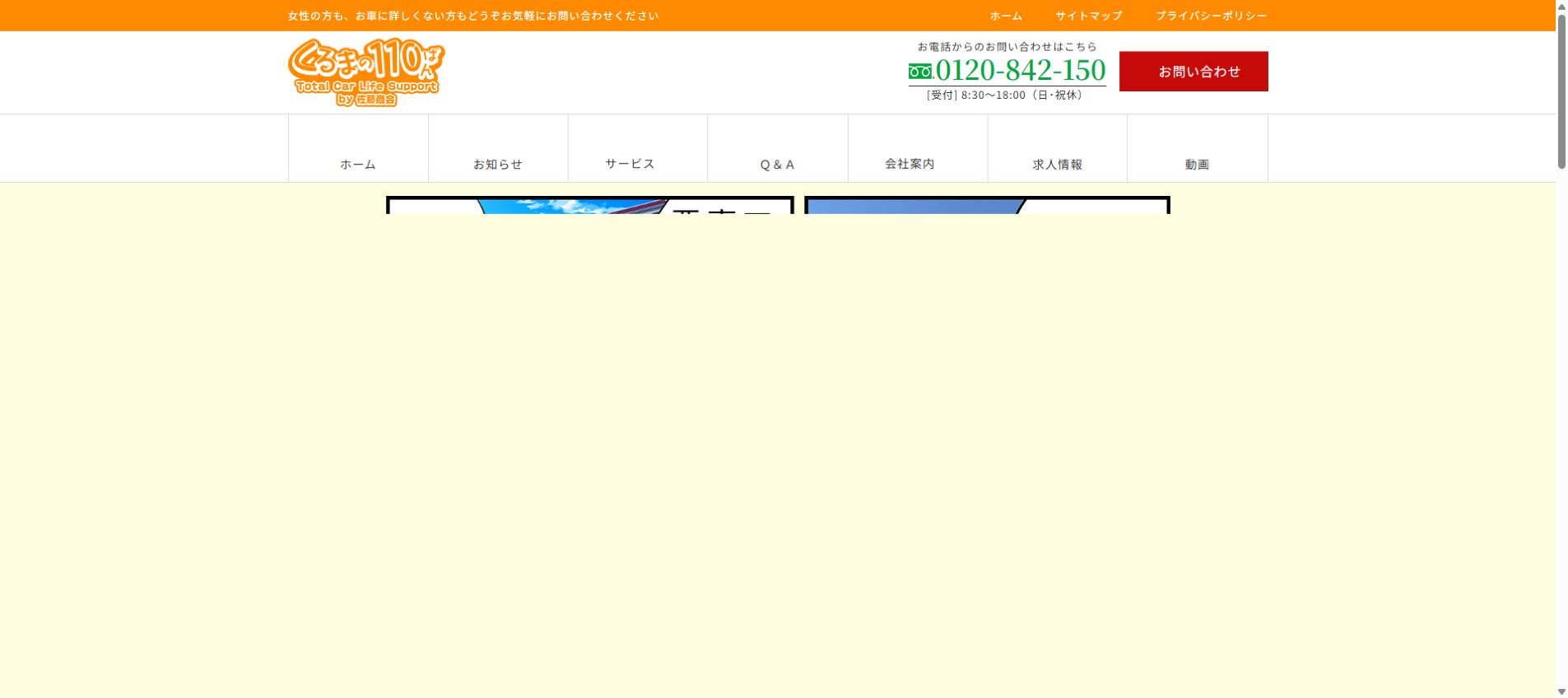
Task: Click the text お電話からのお問い合わせはこちら
Action: coord(1007,47)
